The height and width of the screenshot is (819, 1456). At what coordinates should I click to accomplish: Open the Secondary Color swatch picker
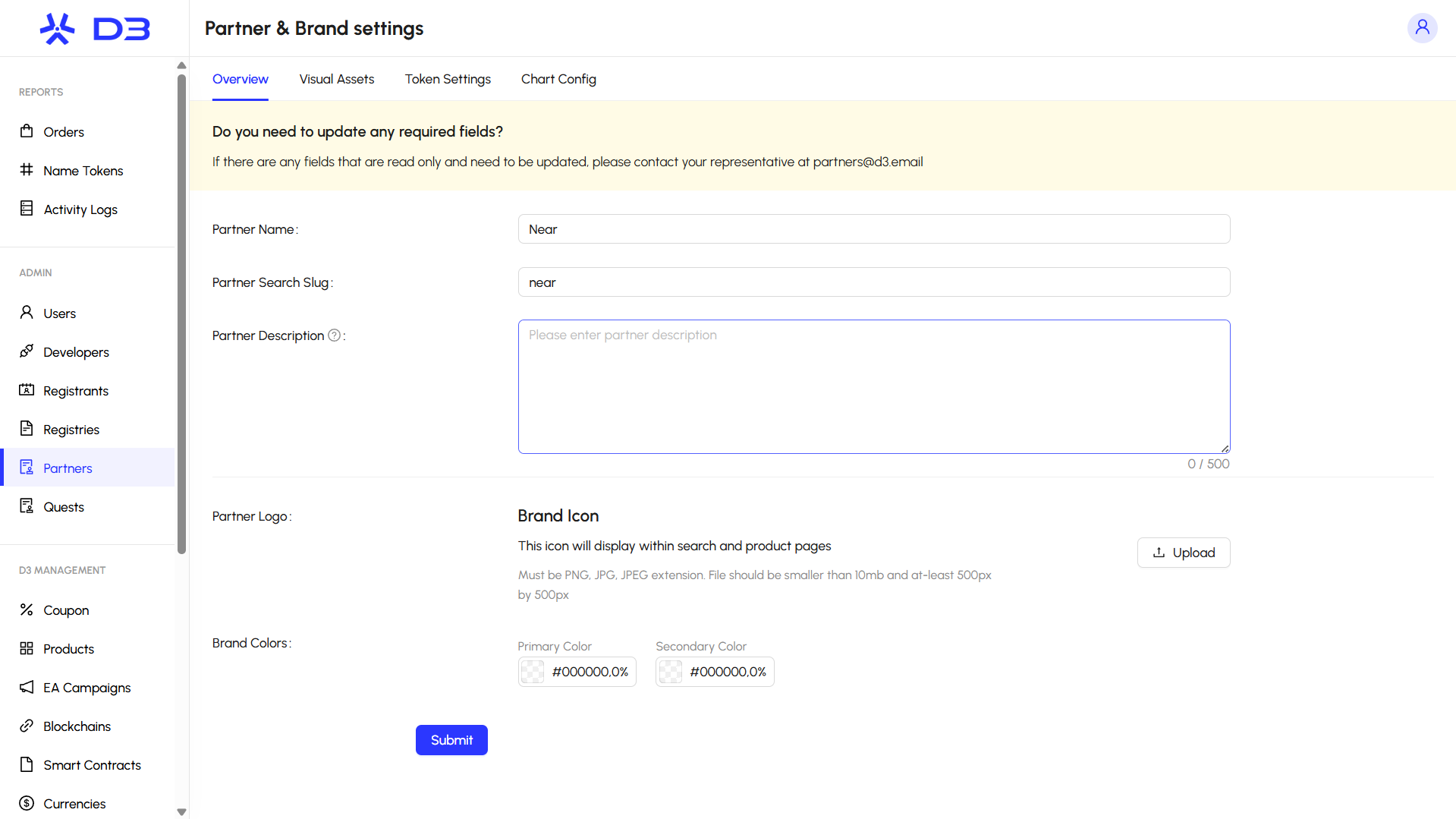coord(671,672)
